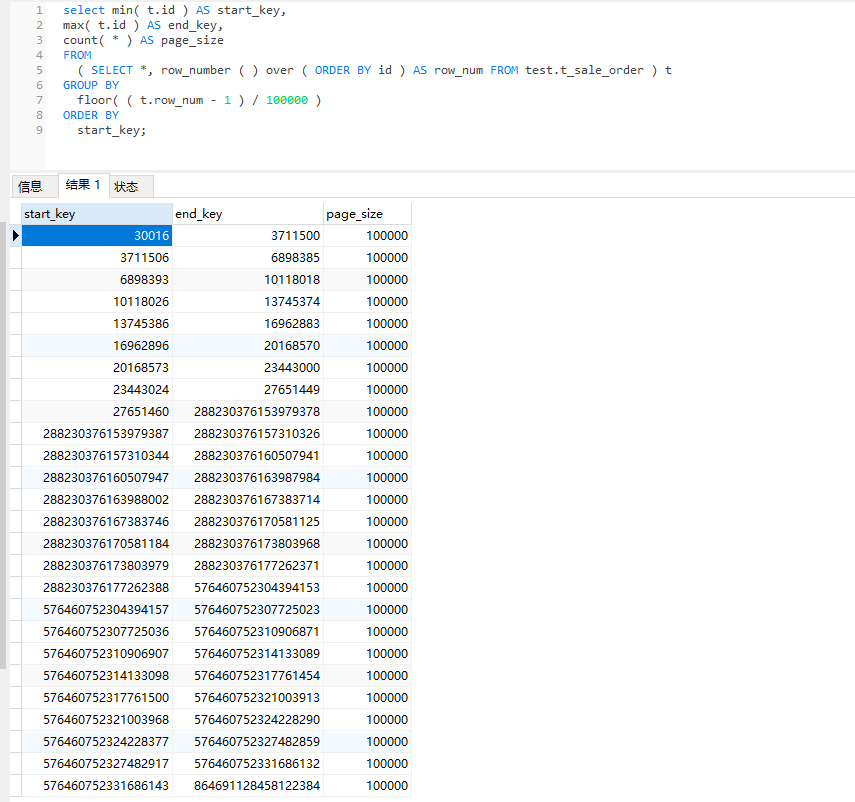Select the end_key cell 13745374
The image size is (855, 802).
(x=247, y=302)
